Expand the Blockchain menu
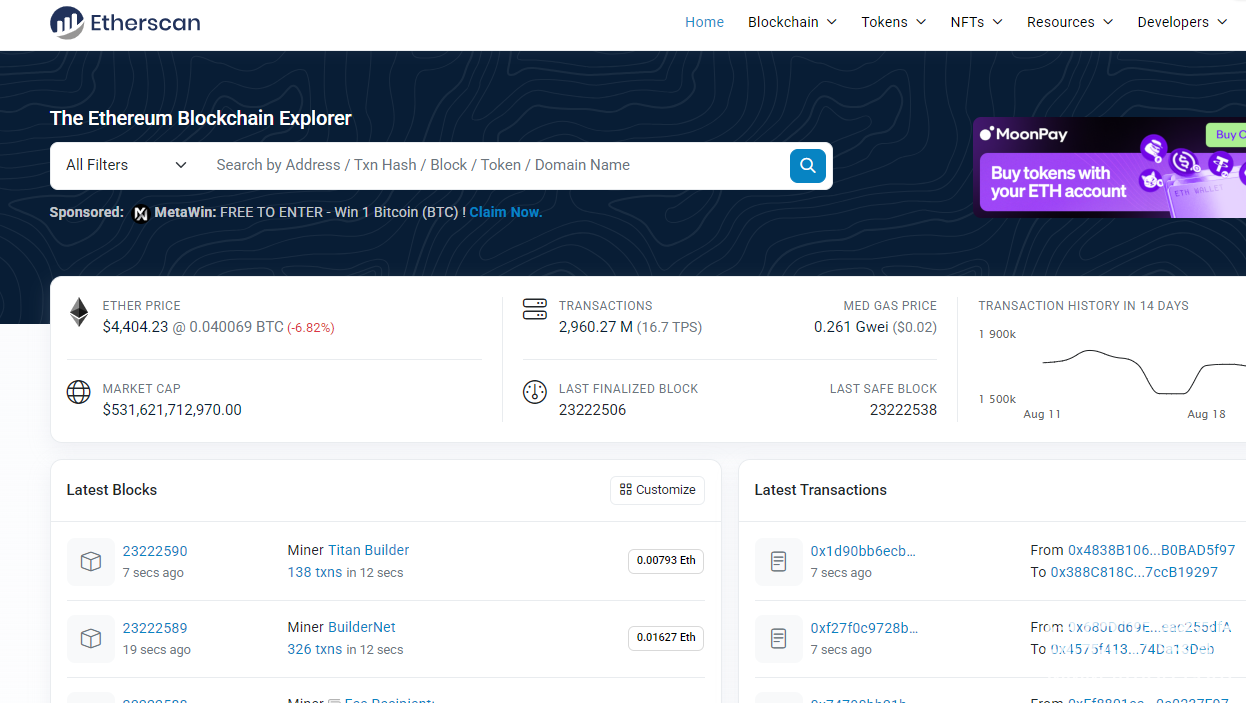This screenshot has height=703, width=1246. [792, 22]
